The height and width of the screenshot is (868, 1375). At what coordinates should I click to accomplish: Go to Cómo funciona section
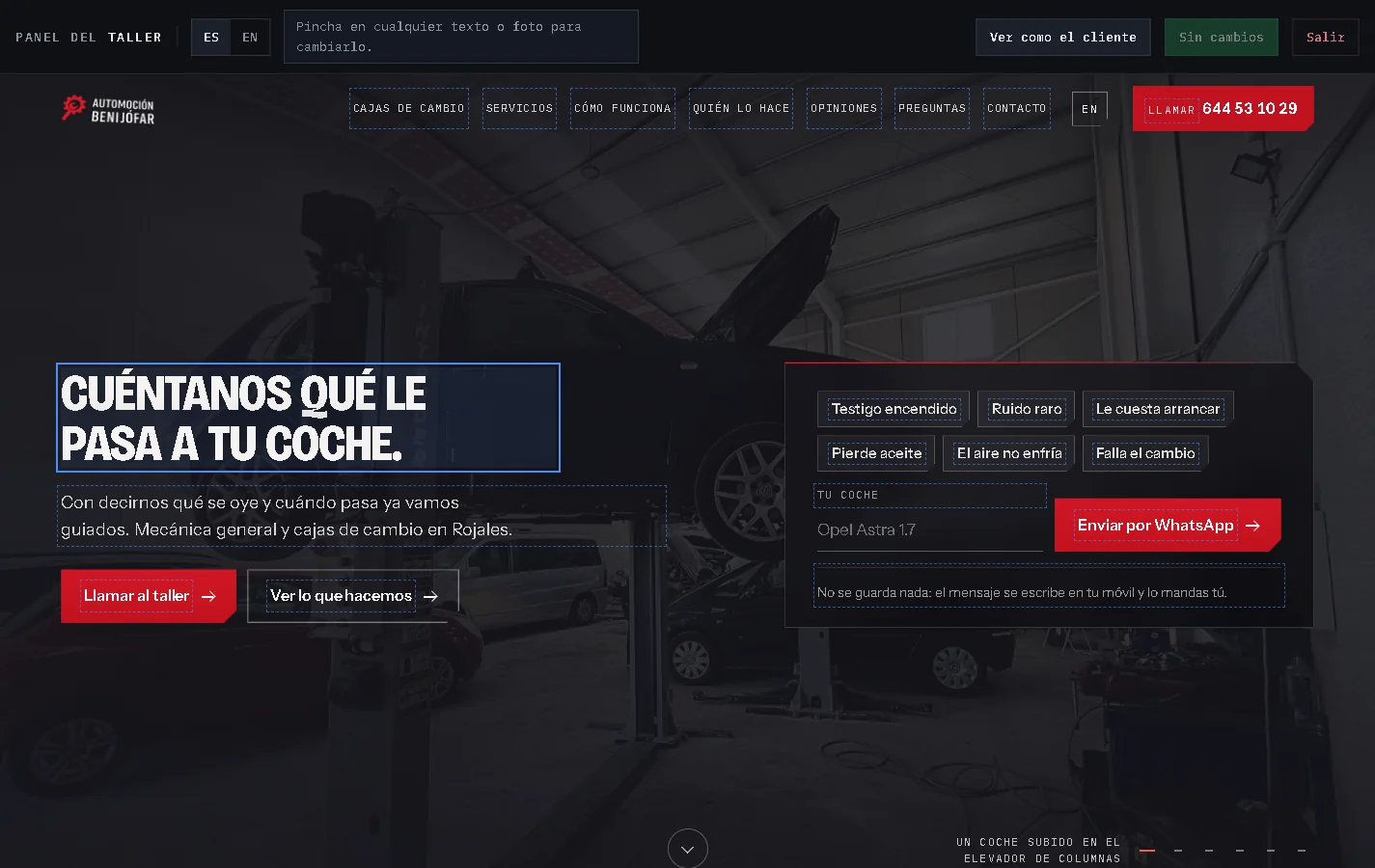point(622,108)
